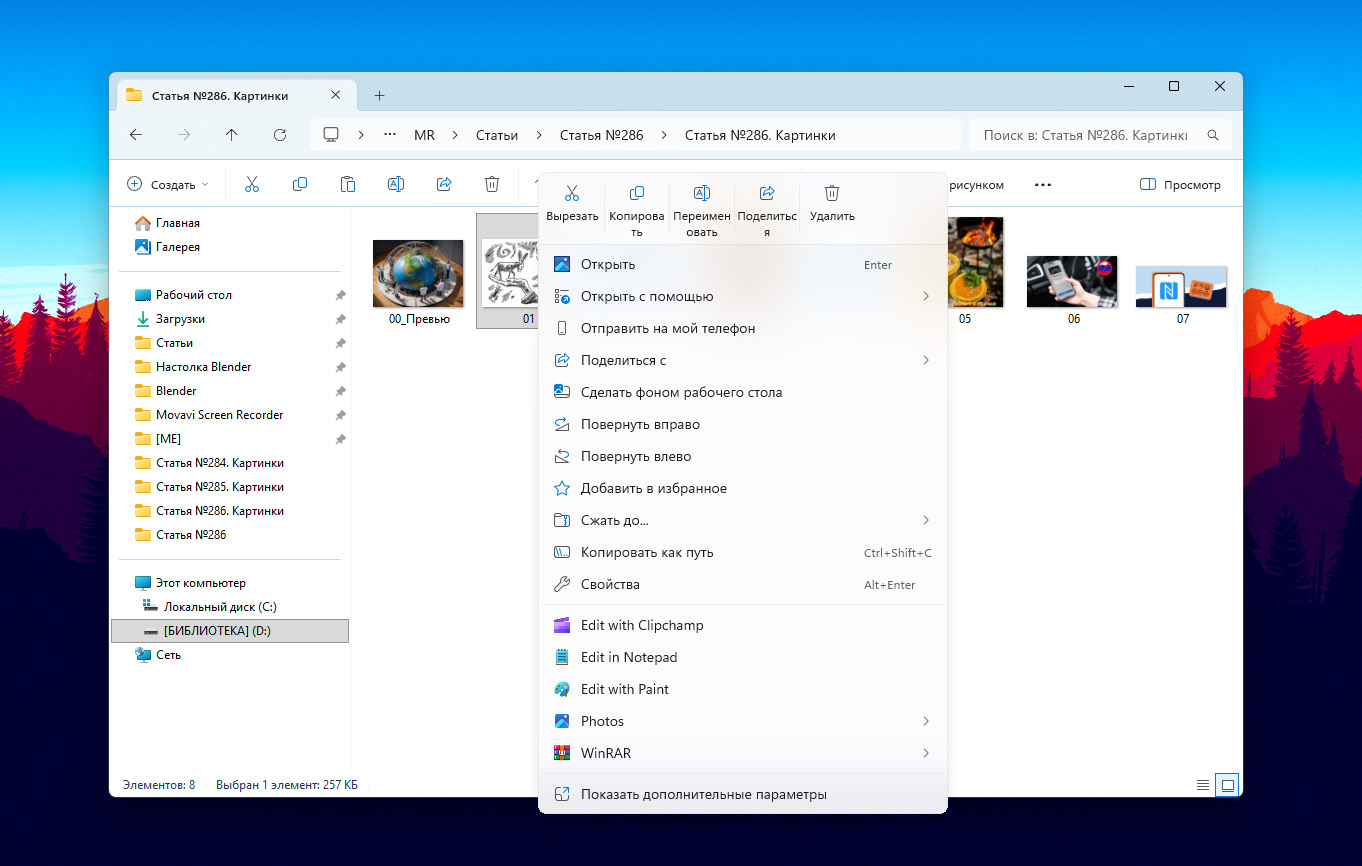Click the Rename icon in context menu

click(x=702, y=194)
